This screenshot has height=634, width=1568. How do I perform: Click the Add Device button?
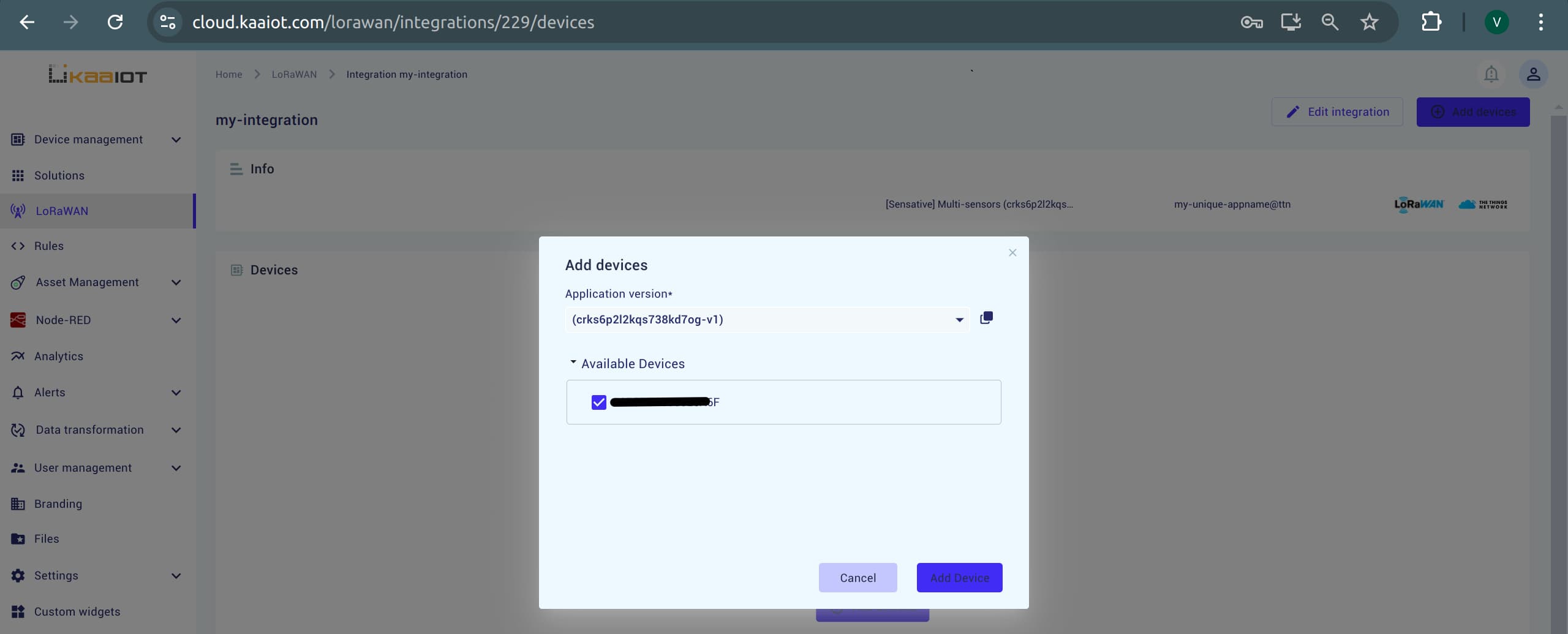pos(959,577)
